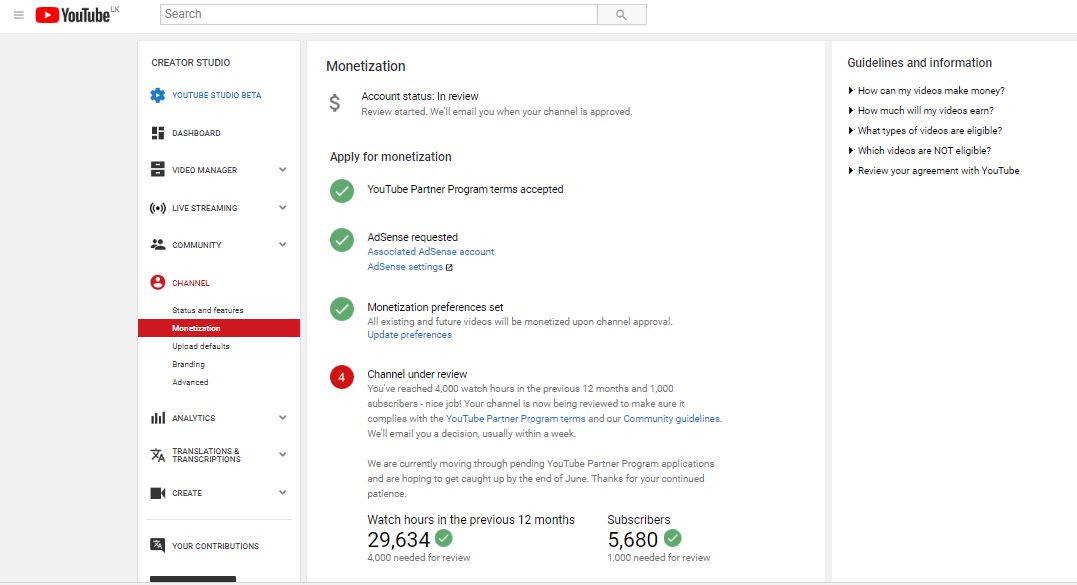
Task: Expand the Video Manager section chevron
Action: click(282, 170)
